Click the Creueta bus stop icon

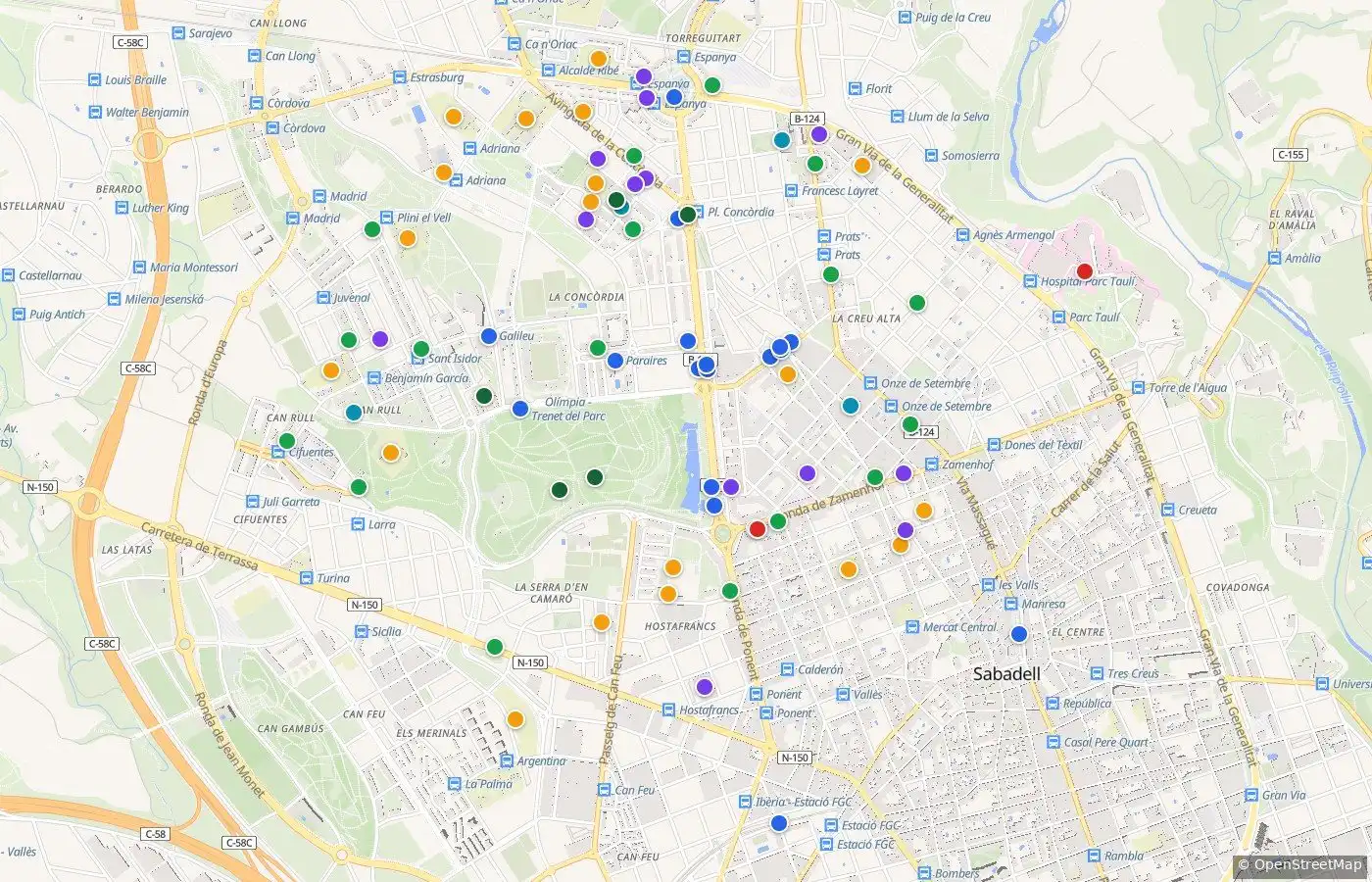point(1168,510)
